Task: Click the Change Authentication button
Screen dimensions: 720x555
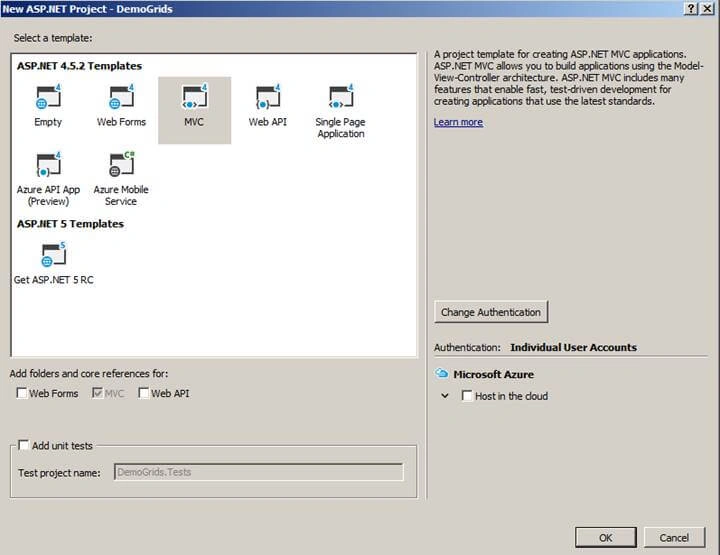Action: [491, 312]
